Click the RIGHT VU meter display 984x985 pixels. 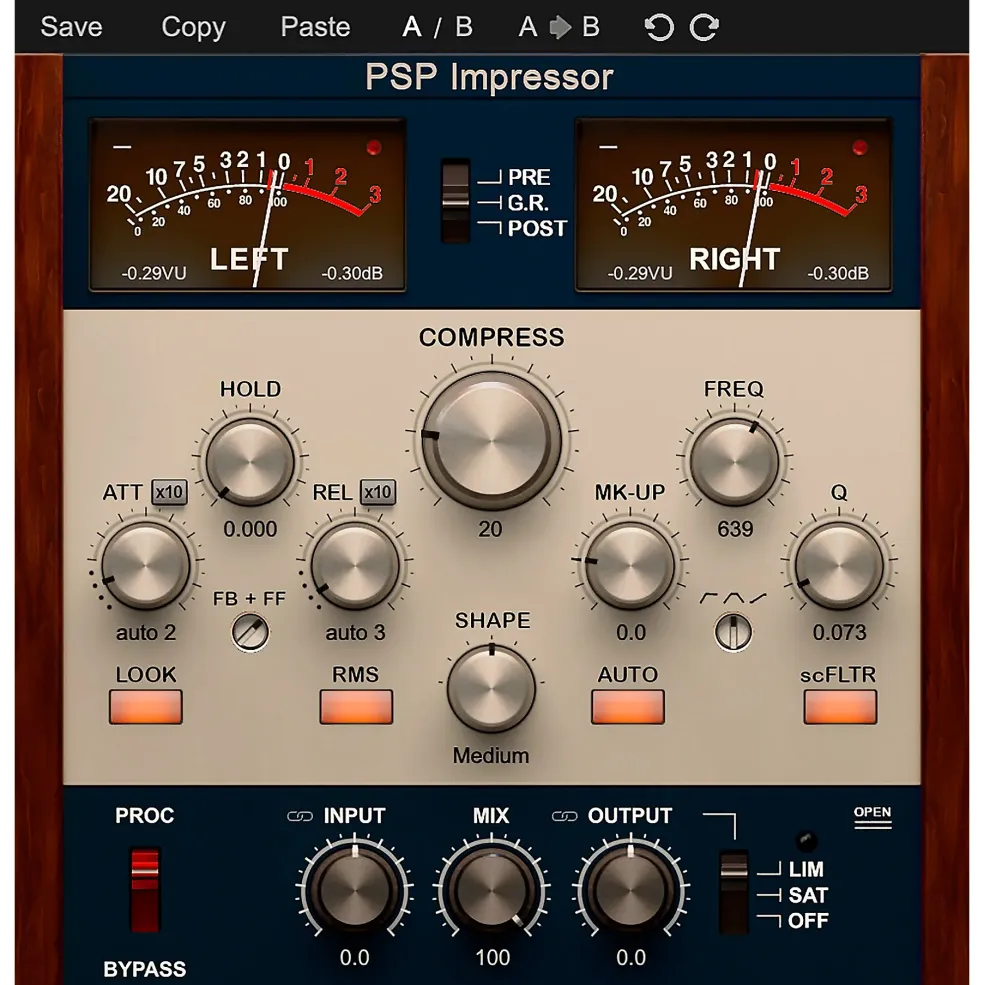[733, 205]
